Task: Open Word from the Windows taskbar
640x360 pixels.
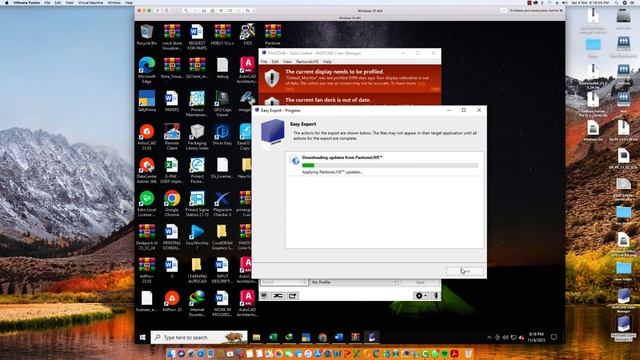Action: click(x=339, y=337)
